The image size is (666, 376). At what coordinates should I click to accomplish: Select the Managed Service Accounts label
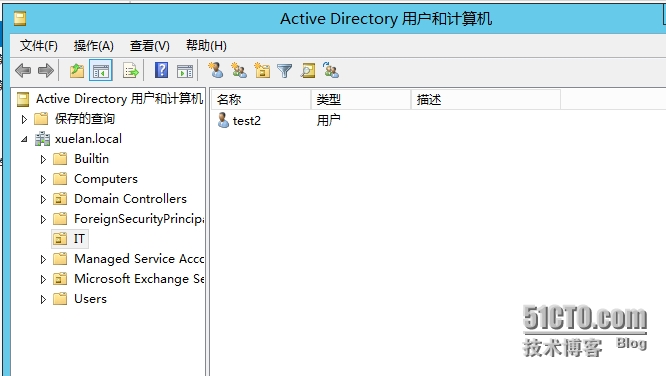click(x=139, y=259)
